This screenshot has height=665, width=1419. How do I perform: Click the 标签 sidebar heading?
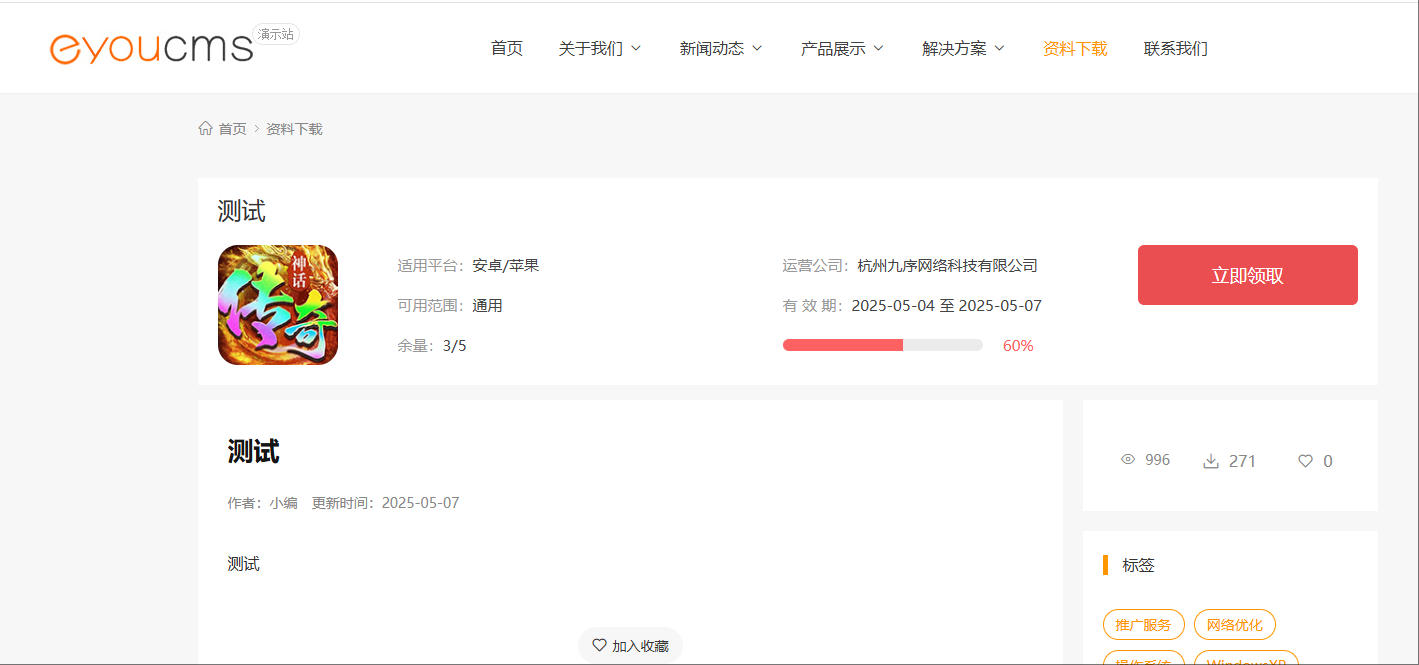[1139, 565]
